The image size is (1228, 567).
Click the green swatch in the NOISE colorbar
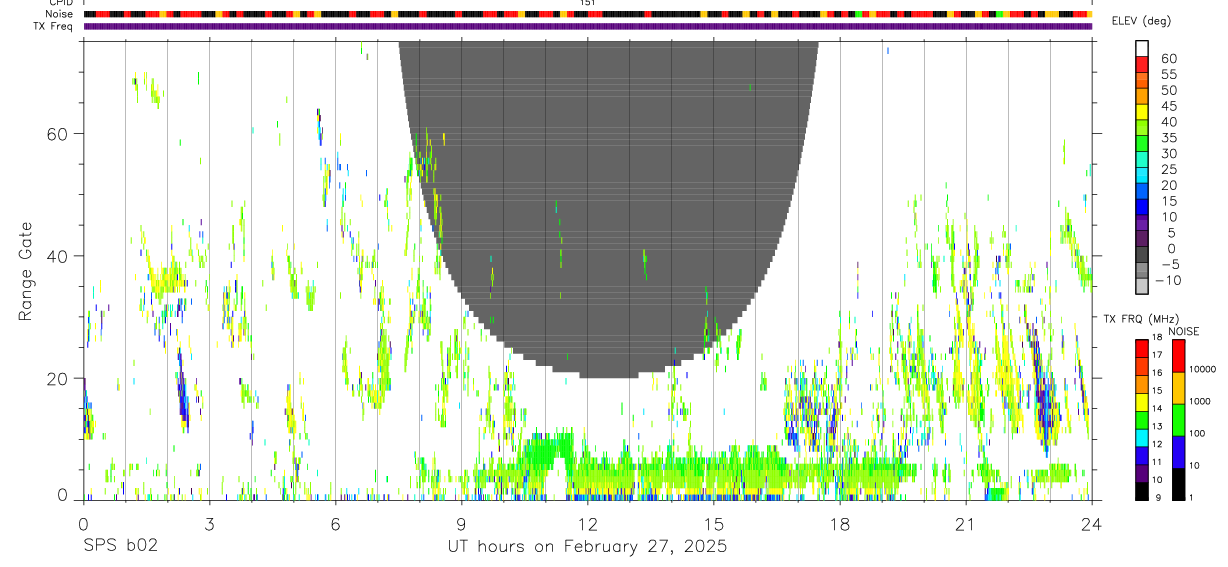1180,420
